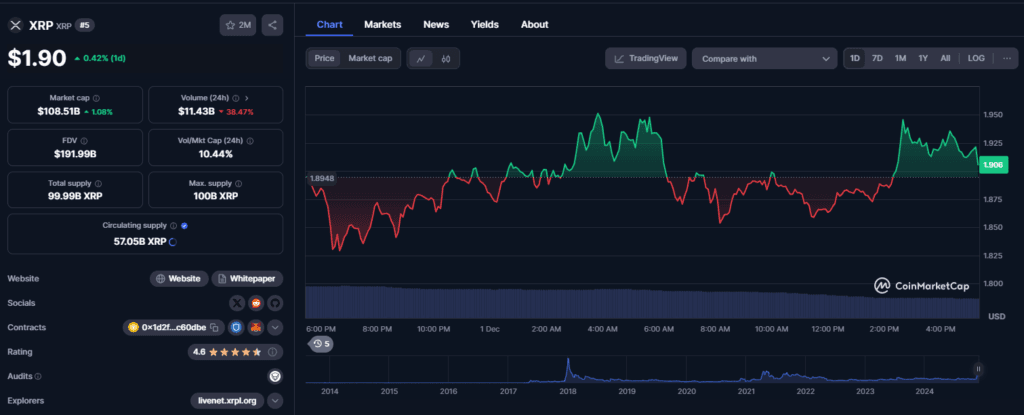Add token to MetaMask fox icon
This screenshot has height=415, width=1024.
pos(255,327)
